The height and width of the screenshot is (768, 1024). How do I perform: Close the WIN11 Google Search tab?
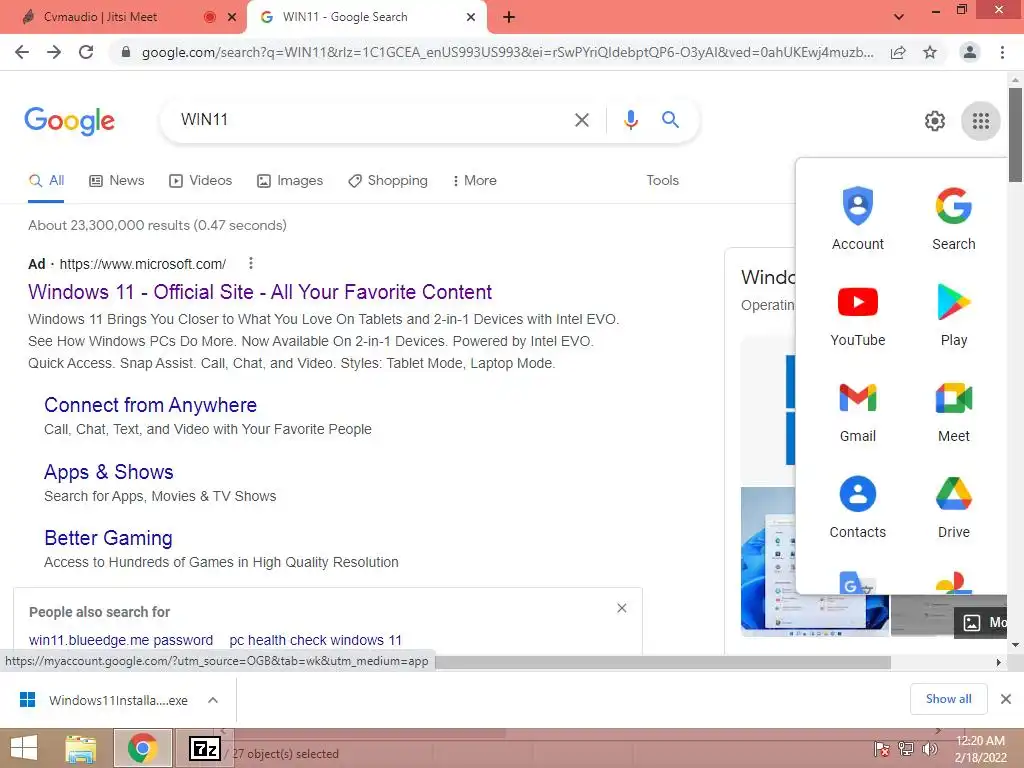click(470, 17)
